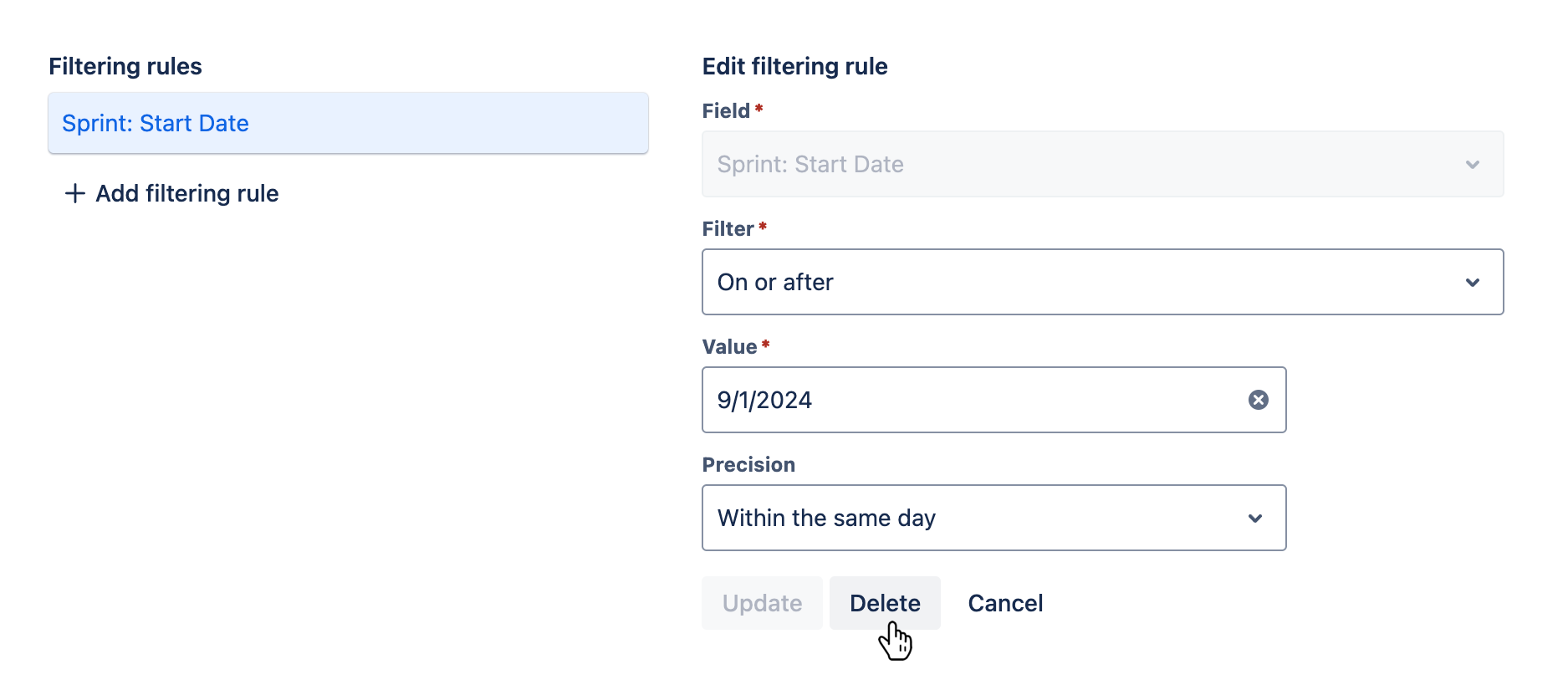The image size is (1568, 690).
Task: Clear the Value date with the x icon
Action: coord(1258,400)
